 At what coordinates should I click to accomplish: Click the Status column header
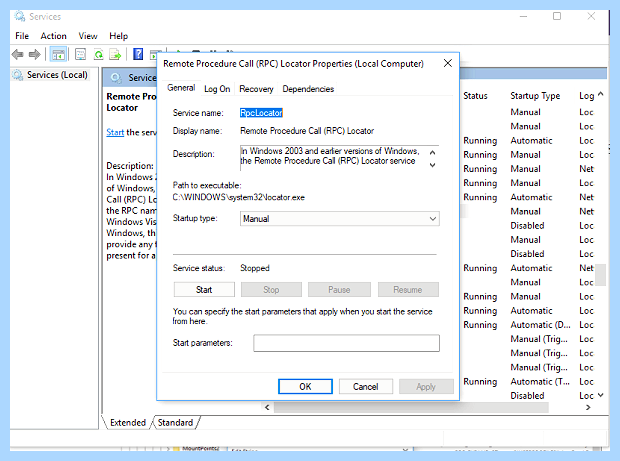[x=475, y=96]
